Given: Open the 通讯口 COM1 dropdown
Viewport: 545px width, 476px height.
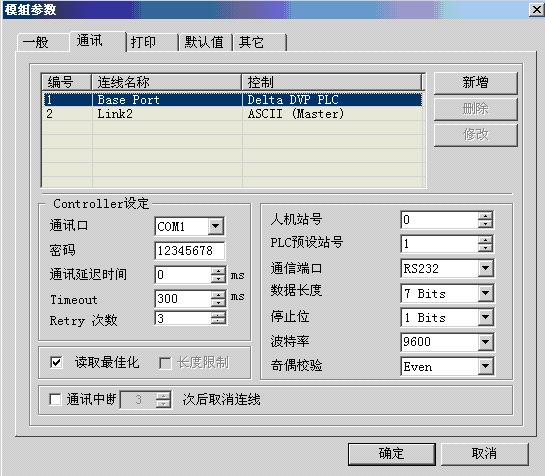Looking at the screenshot, I should 215,227.
